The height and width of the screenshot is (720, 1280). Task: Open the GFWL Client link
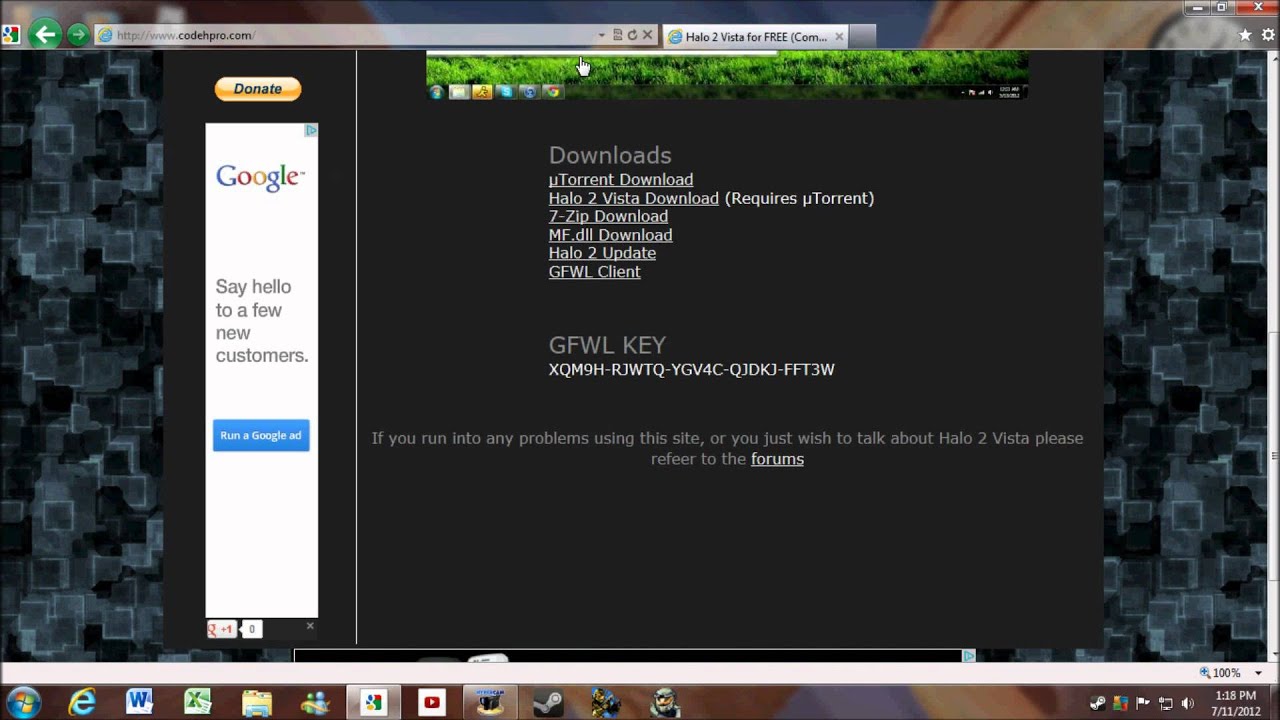594,272
